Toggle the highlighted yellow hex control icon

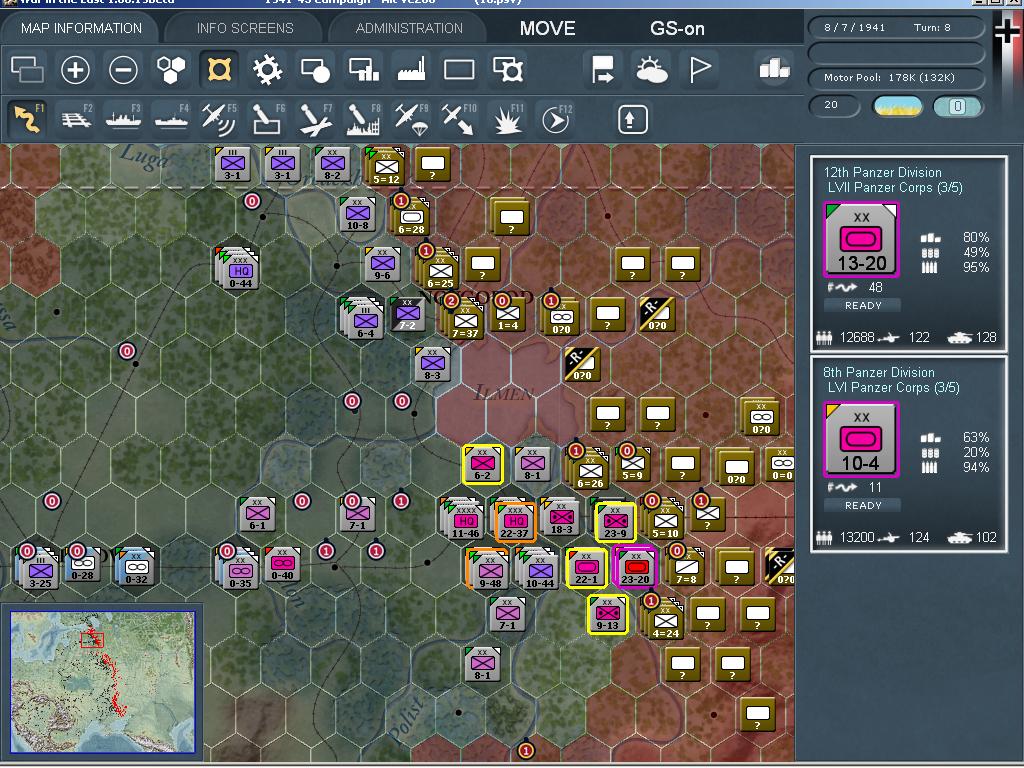coord(219,69)
